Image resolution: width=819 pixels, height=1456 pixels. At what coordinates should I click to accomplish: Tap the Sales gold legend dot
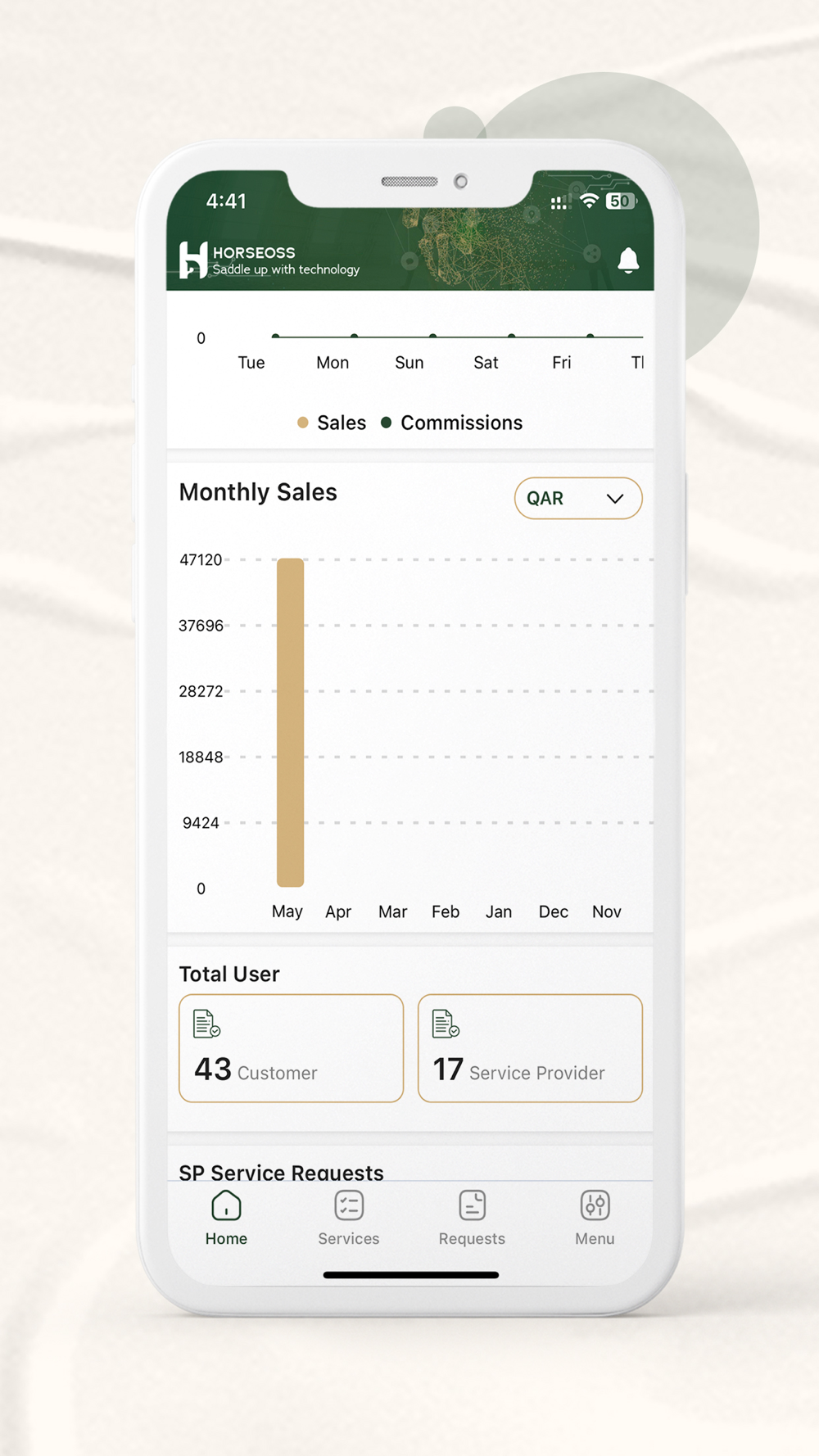coord(303,423)
